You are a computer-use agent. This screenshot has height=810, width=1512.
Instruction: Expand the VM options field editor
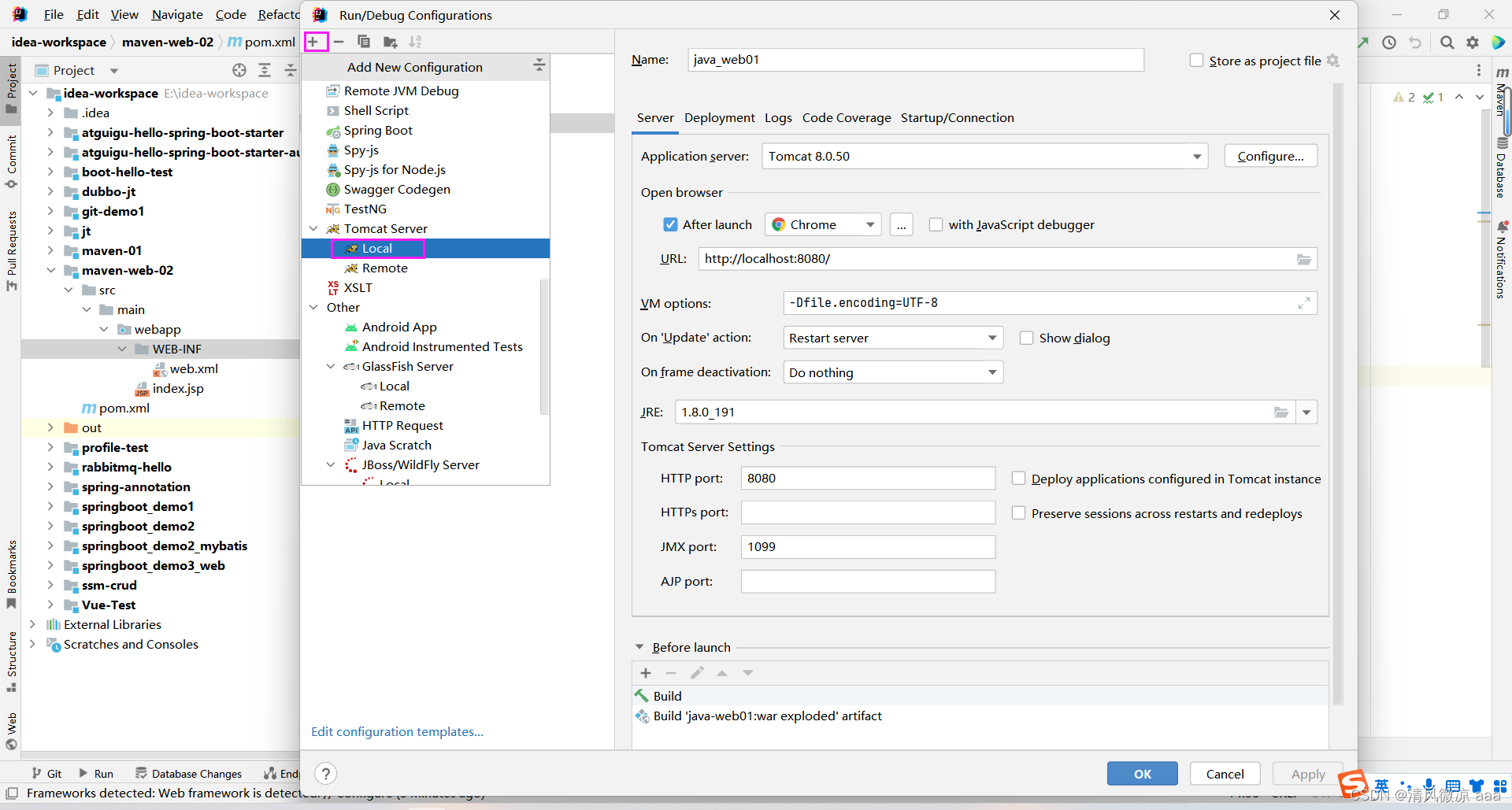point(1304,303)
